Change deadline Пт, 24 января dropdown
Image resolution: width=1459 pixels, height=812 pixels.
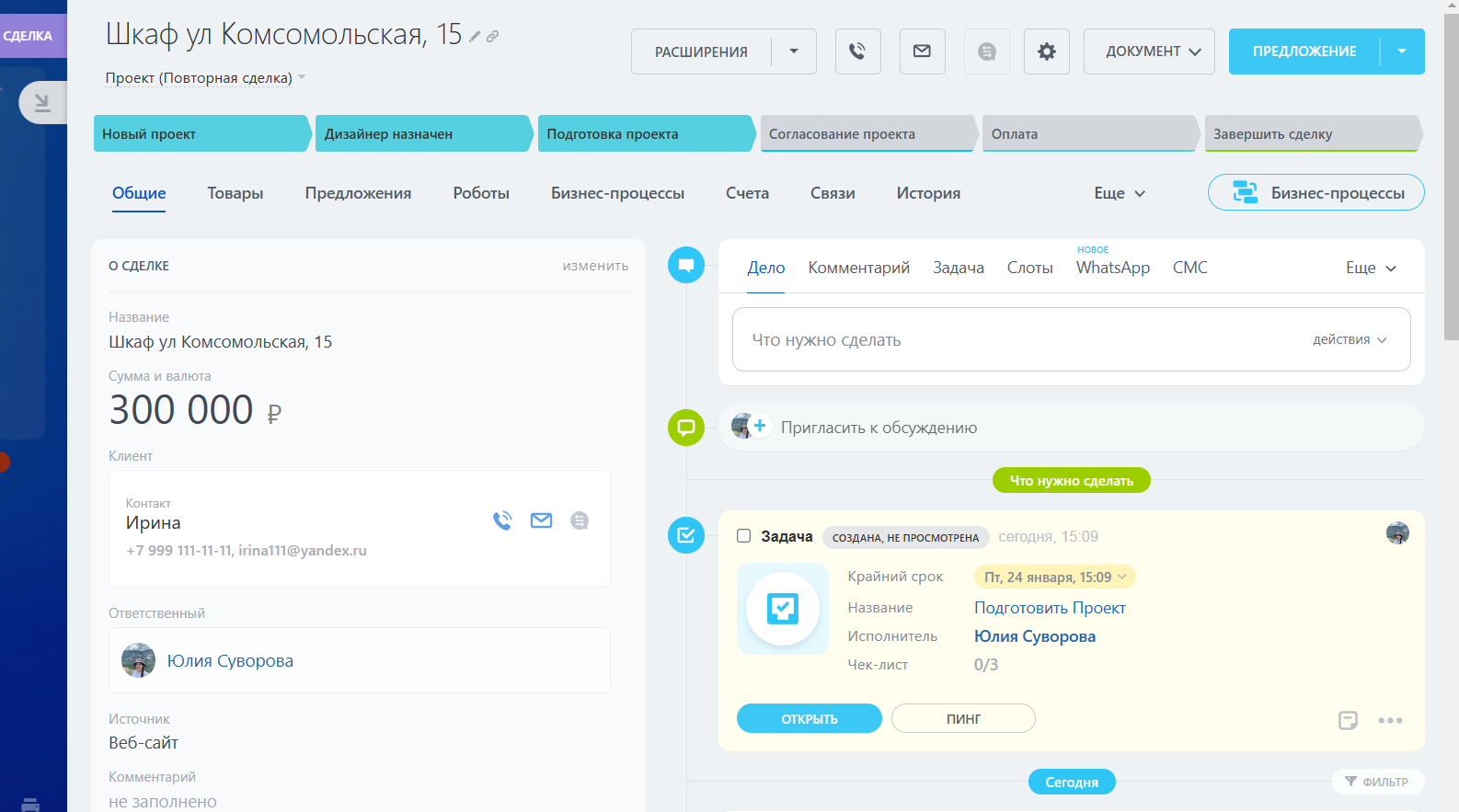click(1055, 578)
